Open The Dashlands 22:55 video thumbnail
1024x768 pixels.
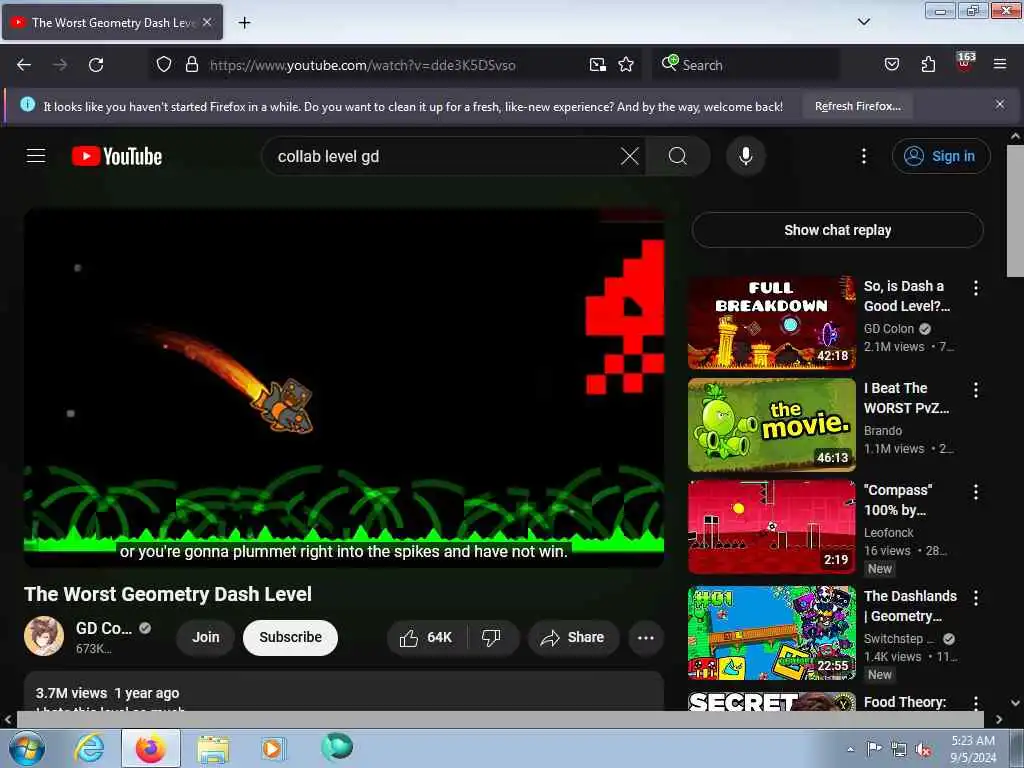[771, 633]
